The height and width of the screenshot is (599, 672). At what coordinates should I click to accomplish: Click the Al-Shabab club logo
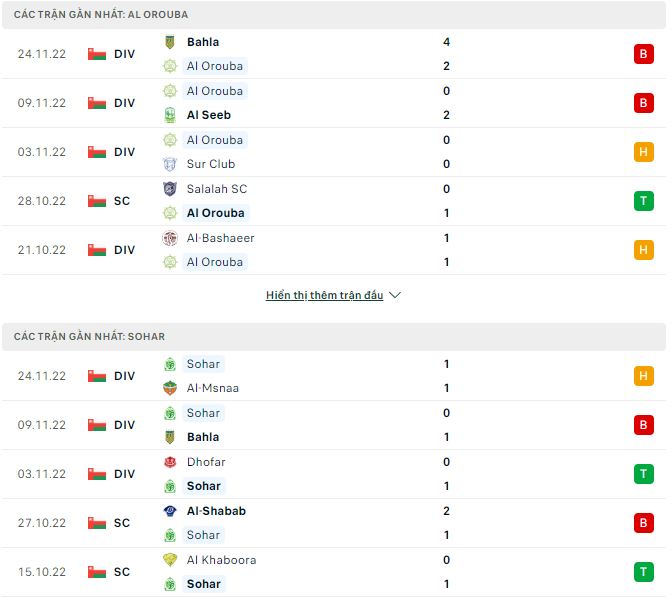pyautogui.click(x=169, y=511)
